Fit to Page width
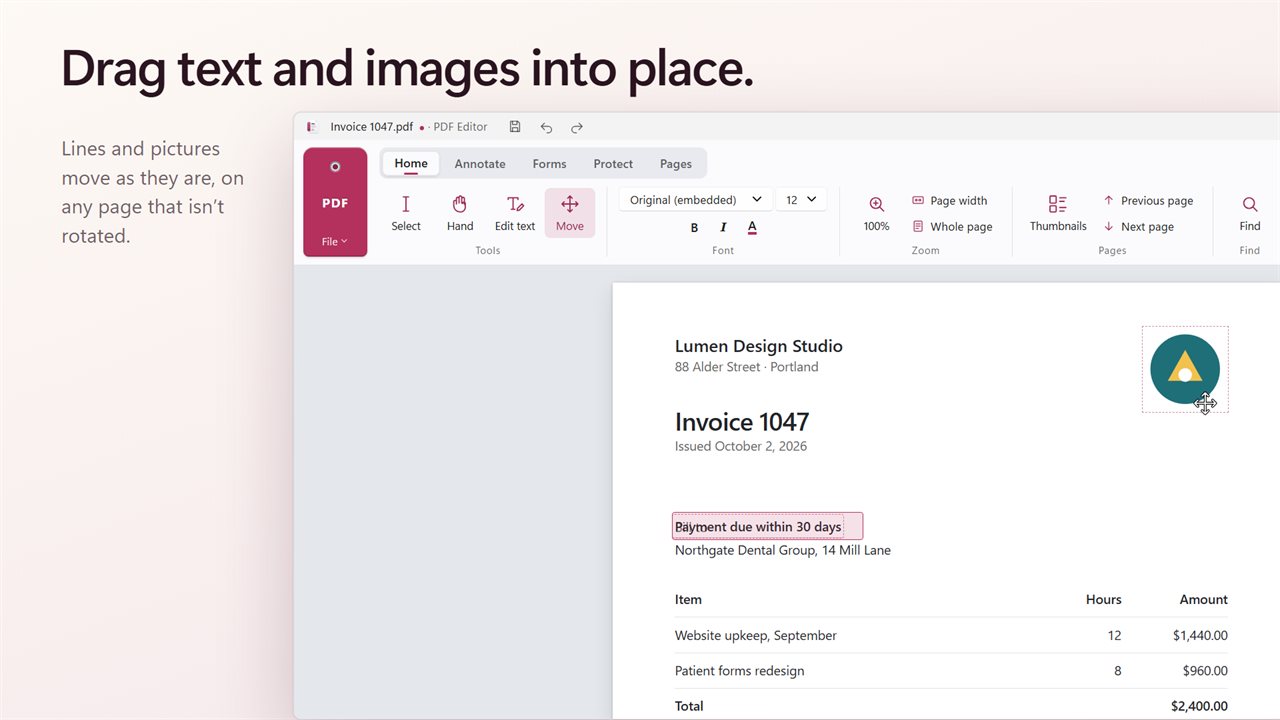The width and height of the screenshot is (1280, 720). pos(950,201)
